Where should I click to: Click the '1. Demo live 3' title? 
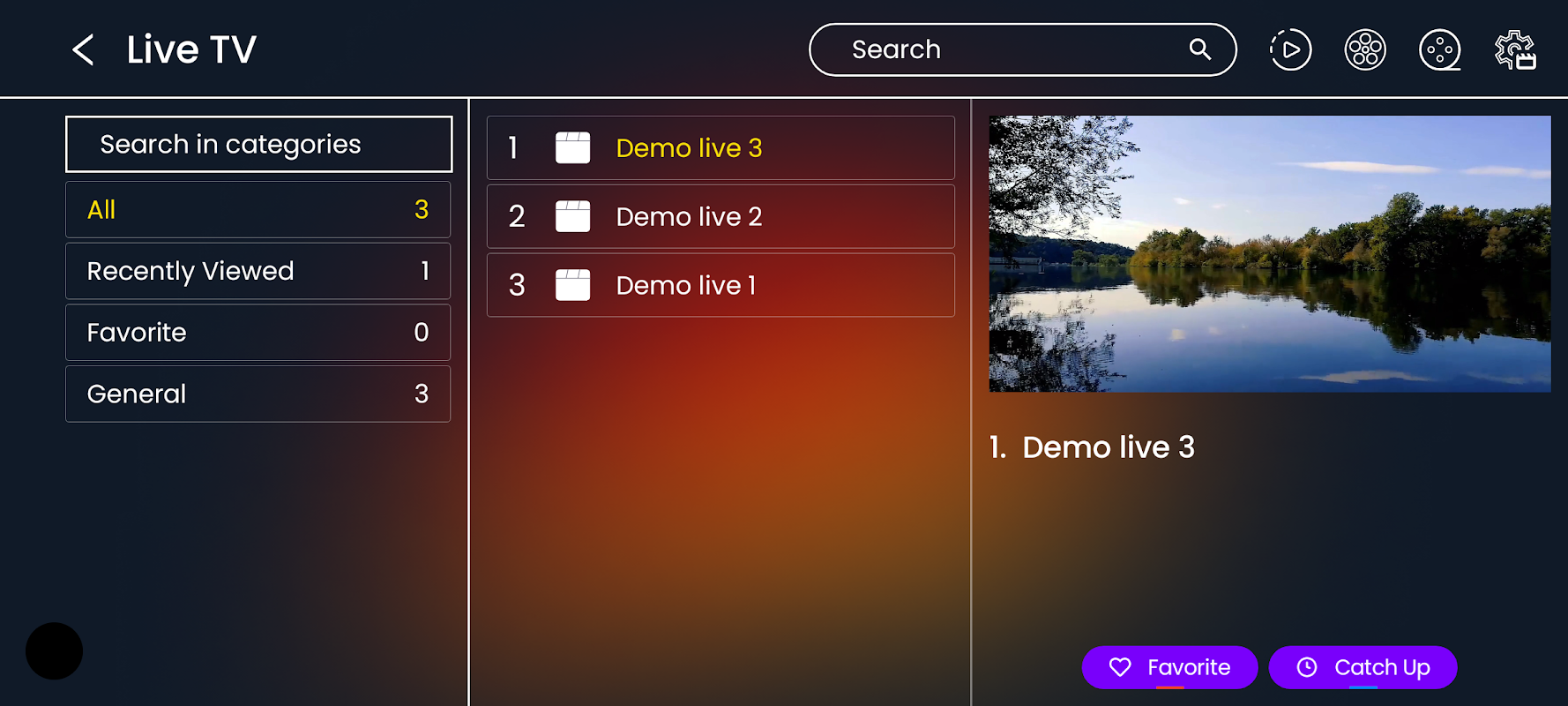click(x=1092, y=447)
